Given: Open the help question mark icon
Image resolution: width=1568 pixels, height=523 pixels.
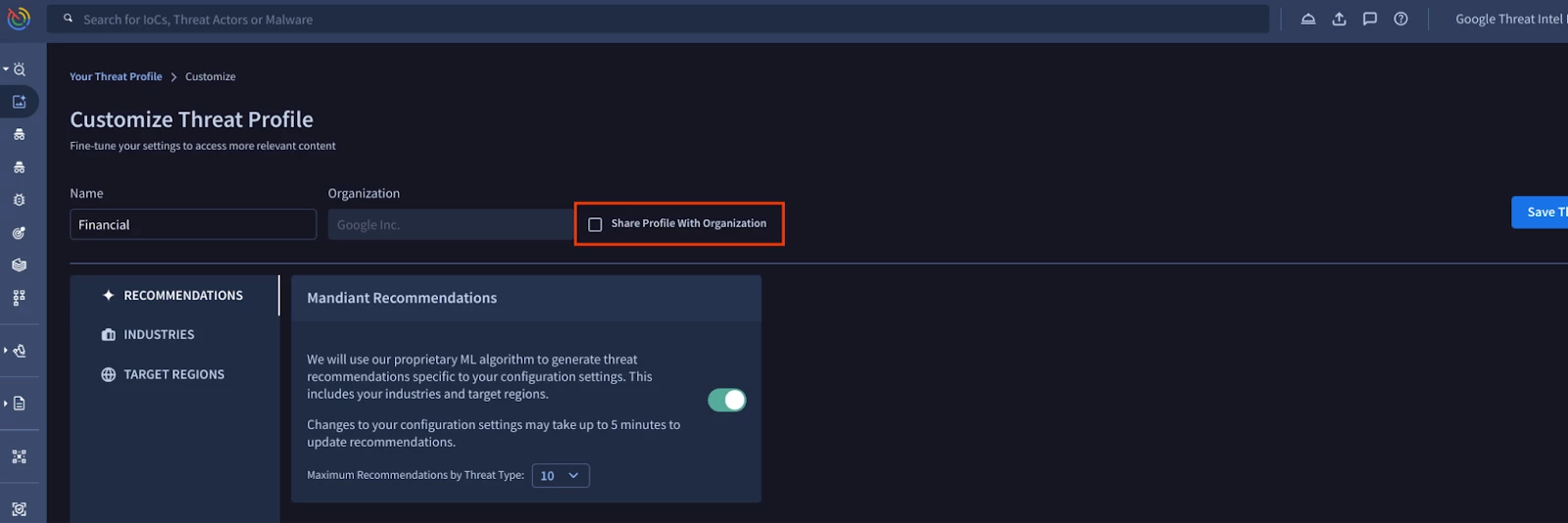Looking at the screenshot, I should pyautogui.click(x=1401, y=19).
